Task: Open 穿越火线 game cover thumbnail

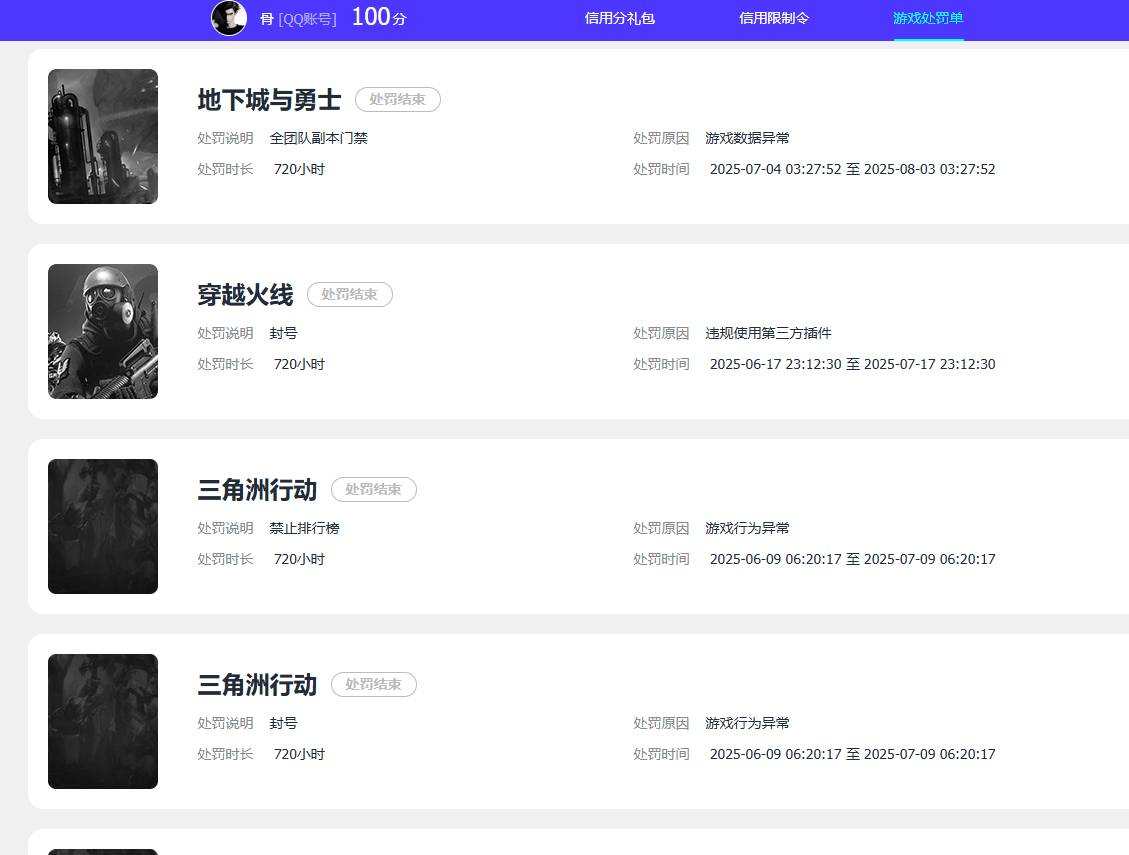Action: [103, 331]
